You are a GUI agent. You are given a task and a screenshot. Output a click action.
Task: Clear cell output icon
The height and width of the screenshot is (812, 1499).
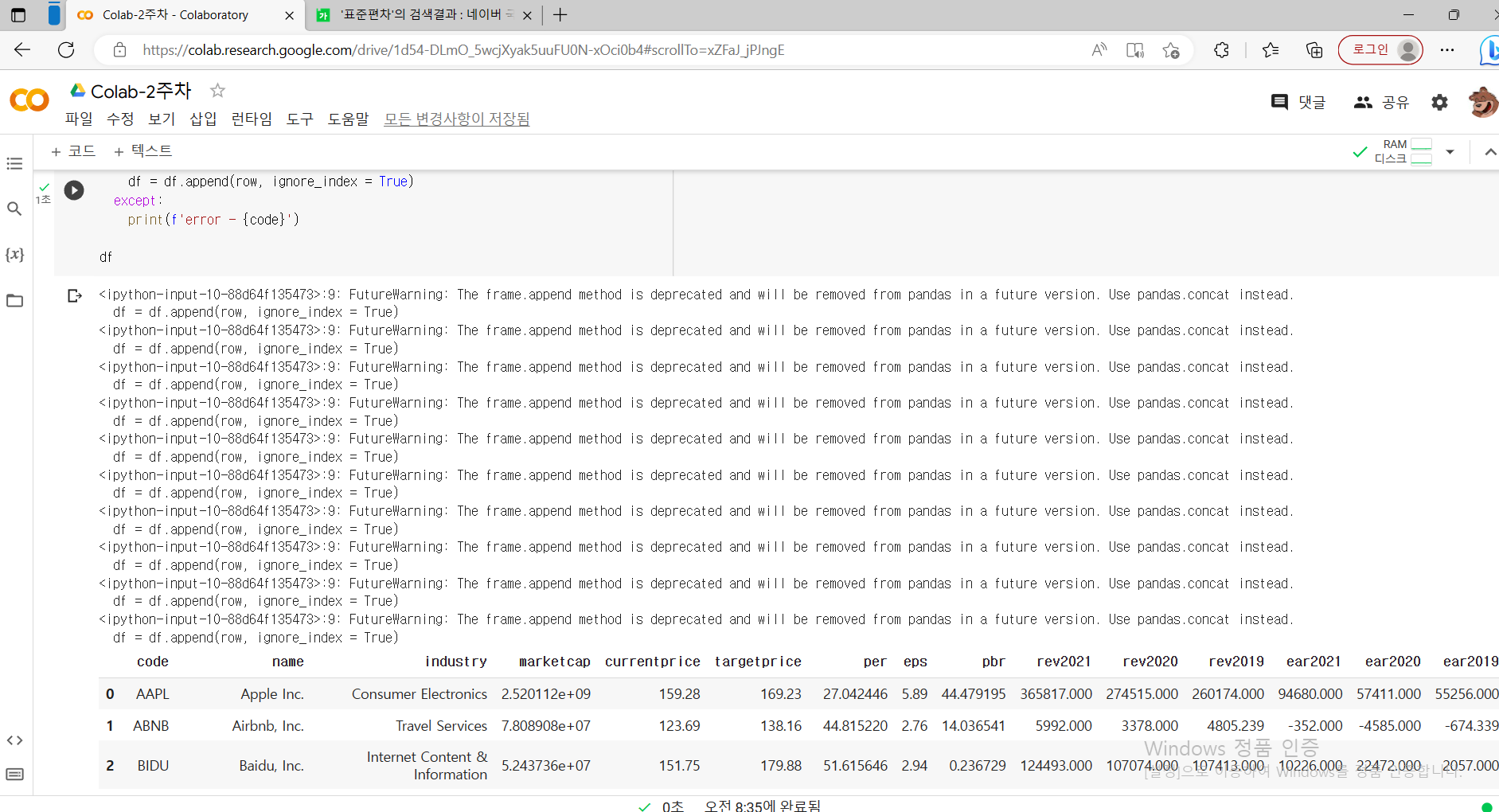point(75,296)
